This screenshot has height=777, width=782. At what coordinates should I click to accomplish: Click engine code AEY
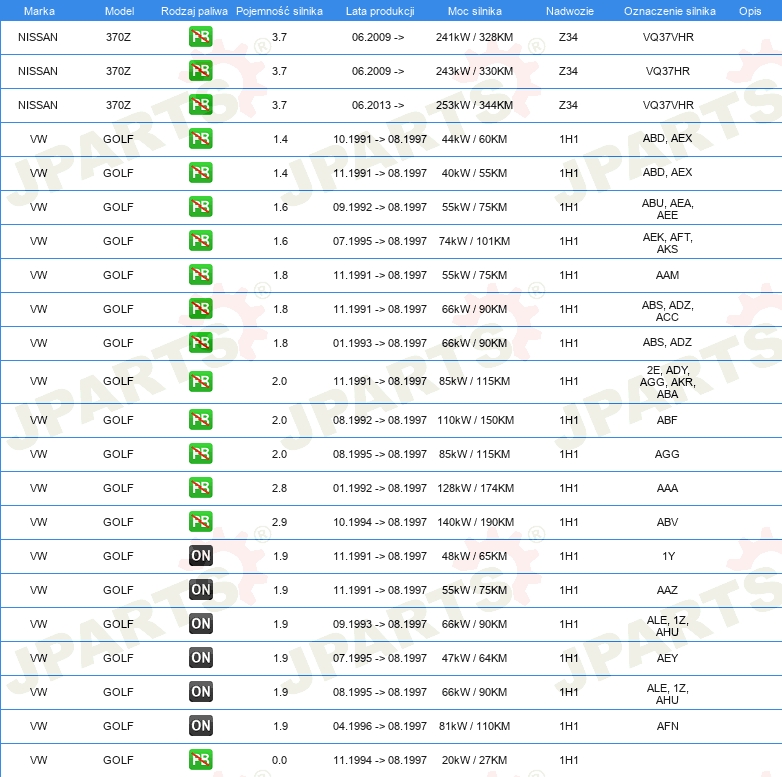click(667, 658)
